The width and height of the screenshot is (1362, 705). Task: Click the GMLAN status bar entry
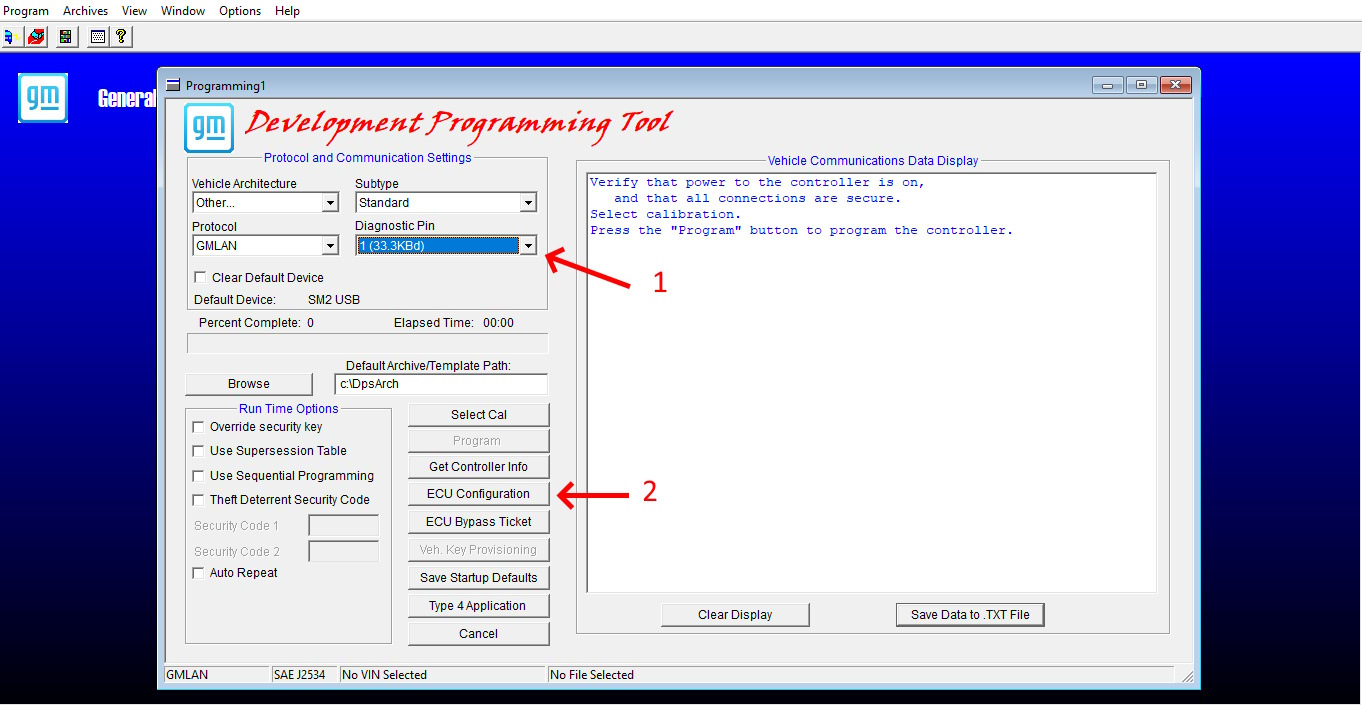point(216,675)
